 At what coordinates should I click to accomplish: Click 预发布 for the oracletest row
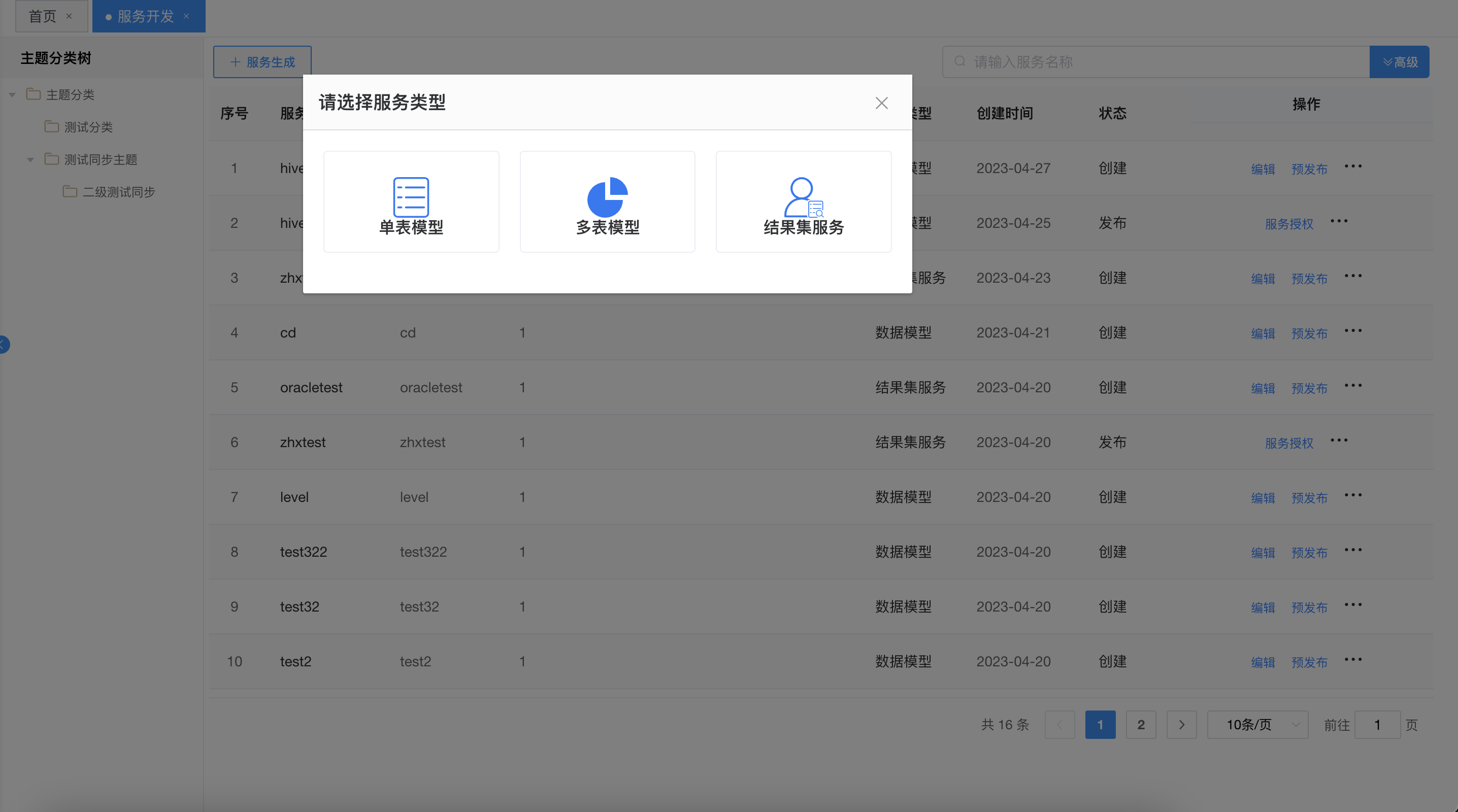(x=1309, y=388)
